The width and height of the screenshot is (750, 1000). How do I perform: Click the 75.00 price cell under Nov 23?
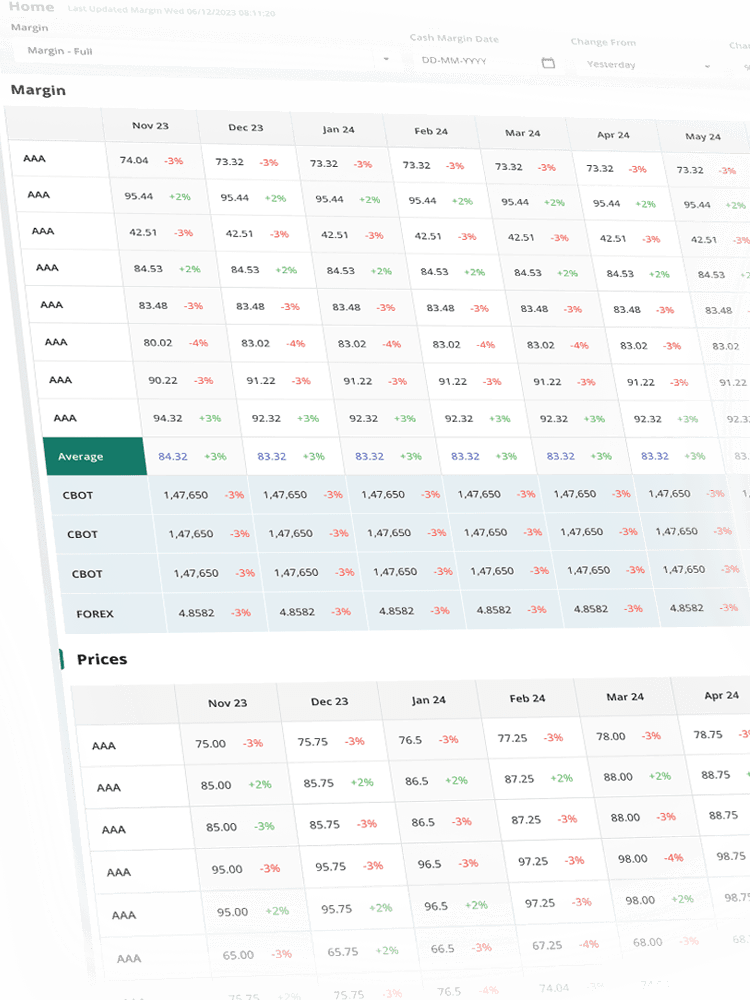pyautogui.click(x=210, y=744)
